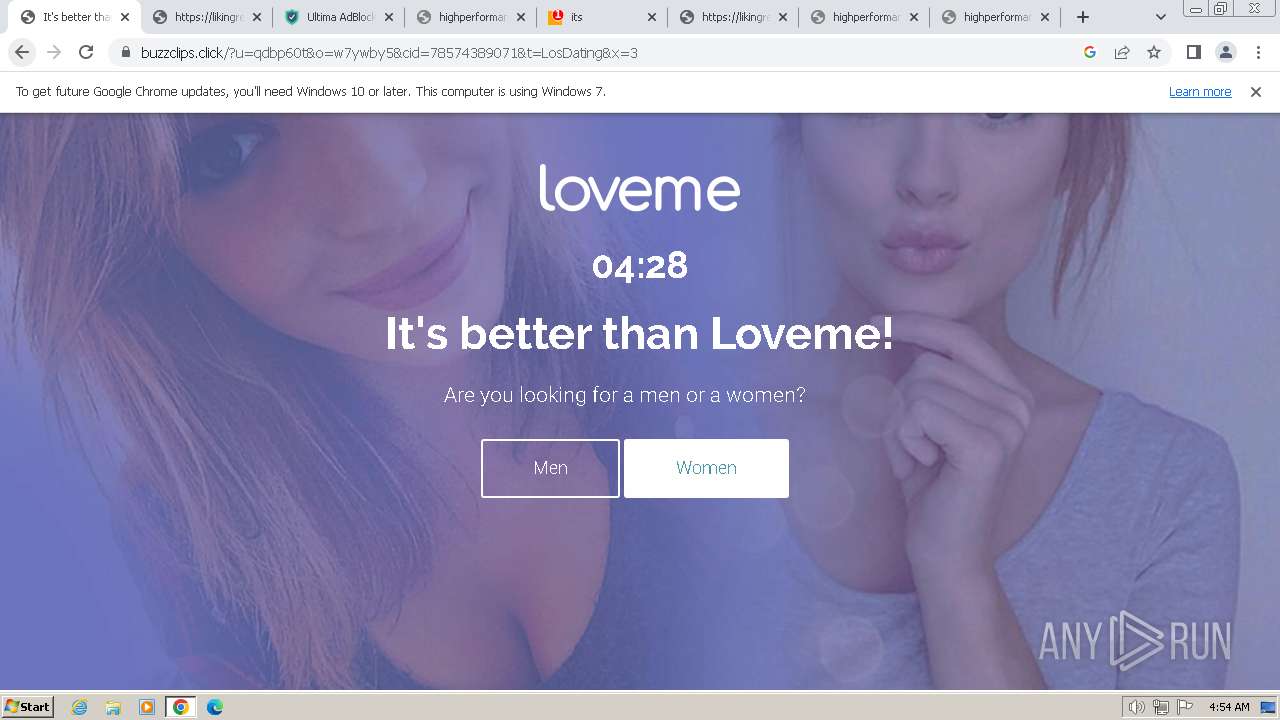Click the Learn more link

click(1200, 91)
